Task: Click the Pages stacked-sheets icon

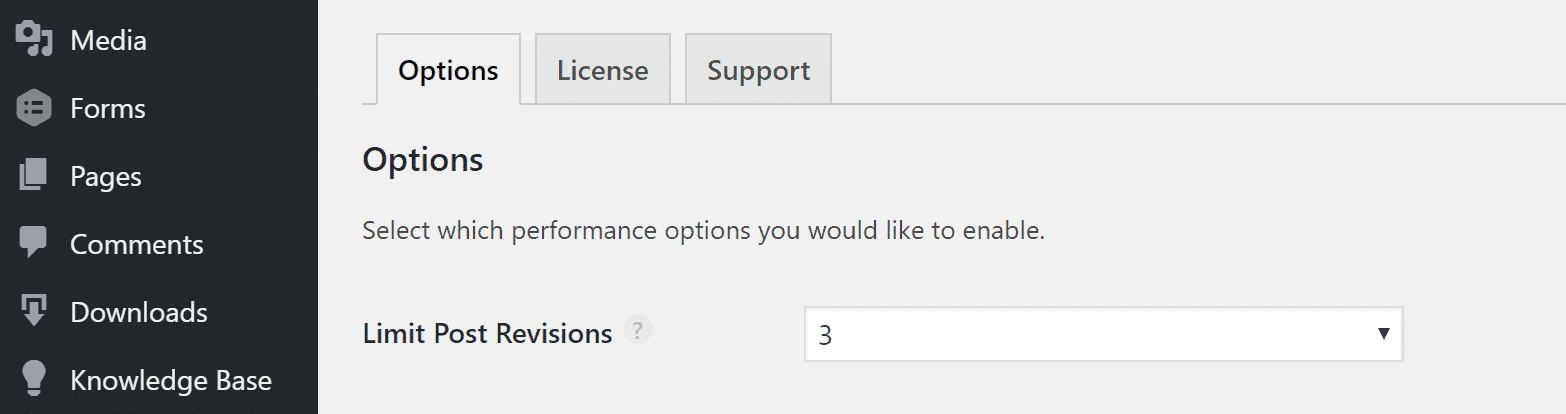Action: pos(34,176)
